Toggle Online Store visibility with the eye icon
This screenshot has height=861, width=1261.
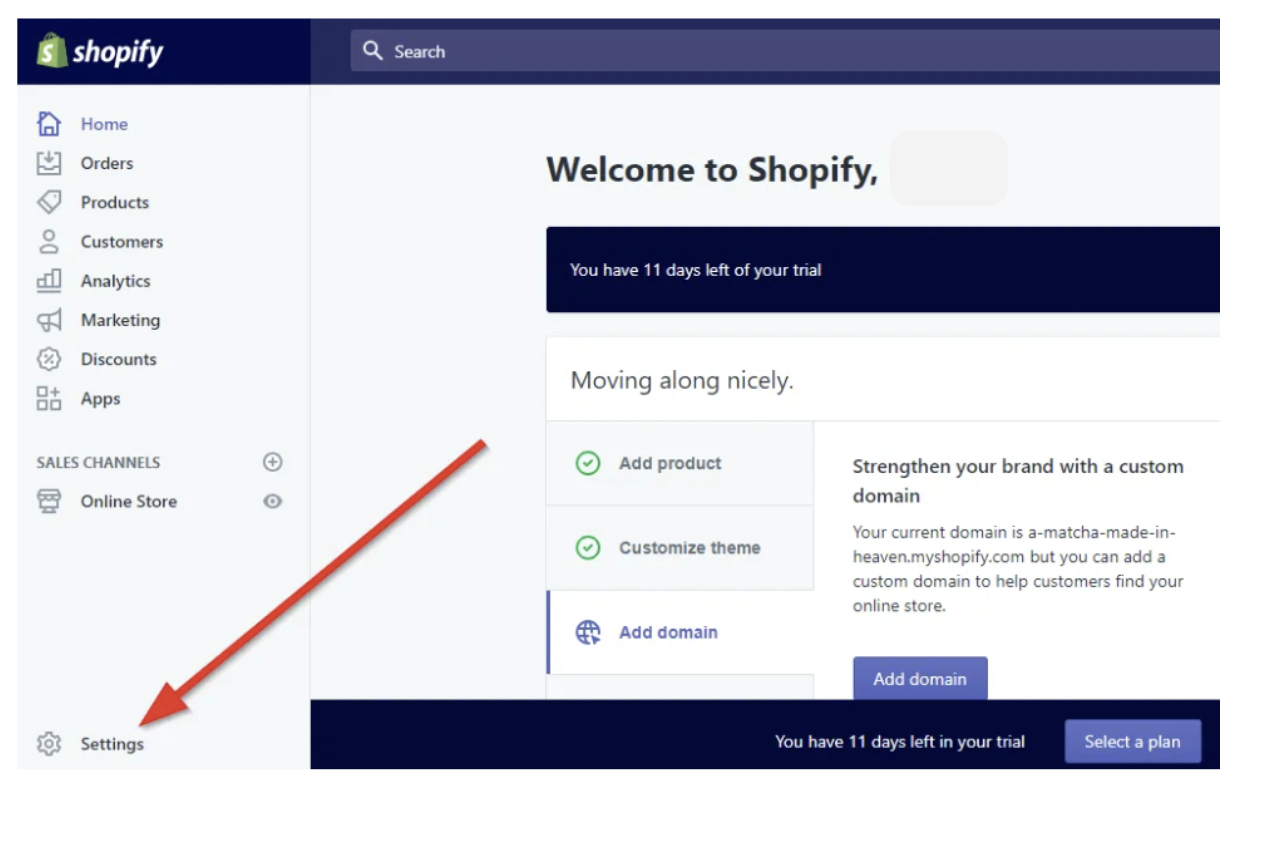point(272,501)
